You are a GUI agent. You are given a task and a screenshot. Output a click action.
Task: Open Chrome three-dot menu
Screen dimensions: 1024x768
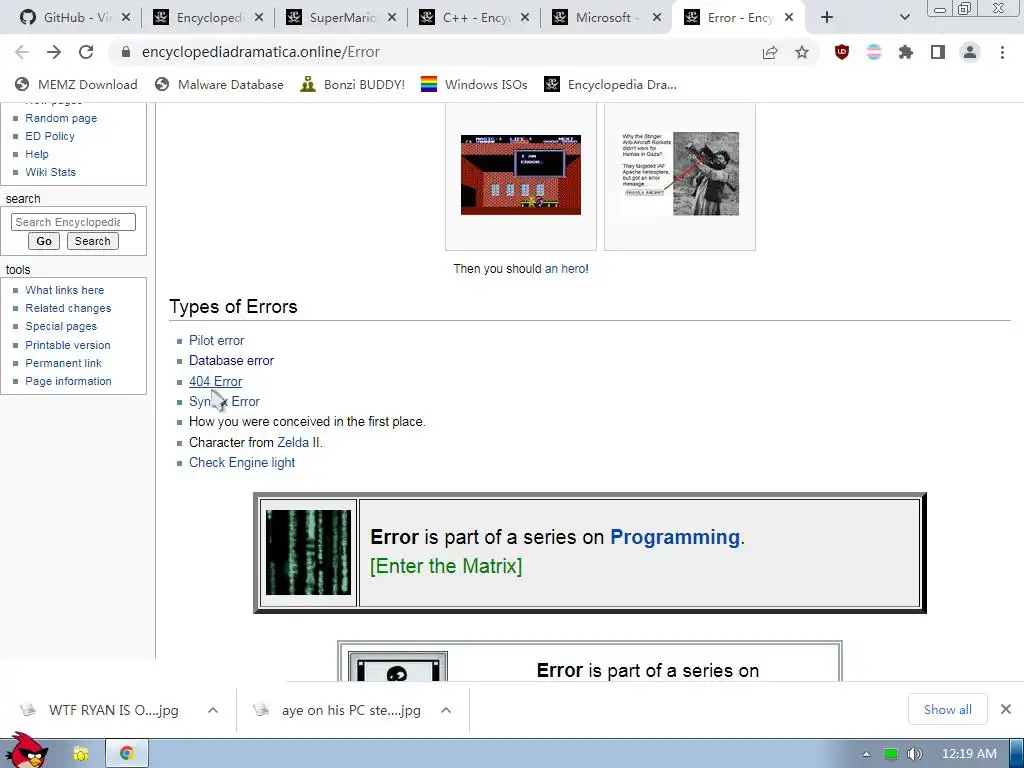coord(1002,52)
